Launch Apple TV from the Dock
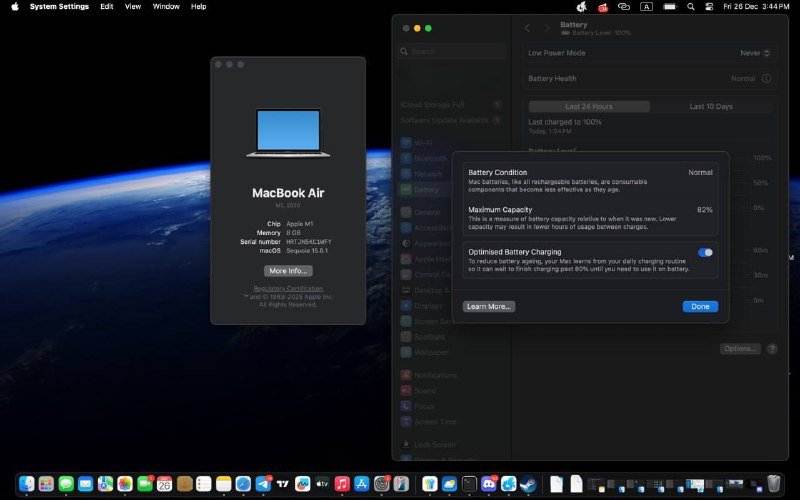Image resolution: width=800 pixels, height=500 pixels. (x=322, y=483)
